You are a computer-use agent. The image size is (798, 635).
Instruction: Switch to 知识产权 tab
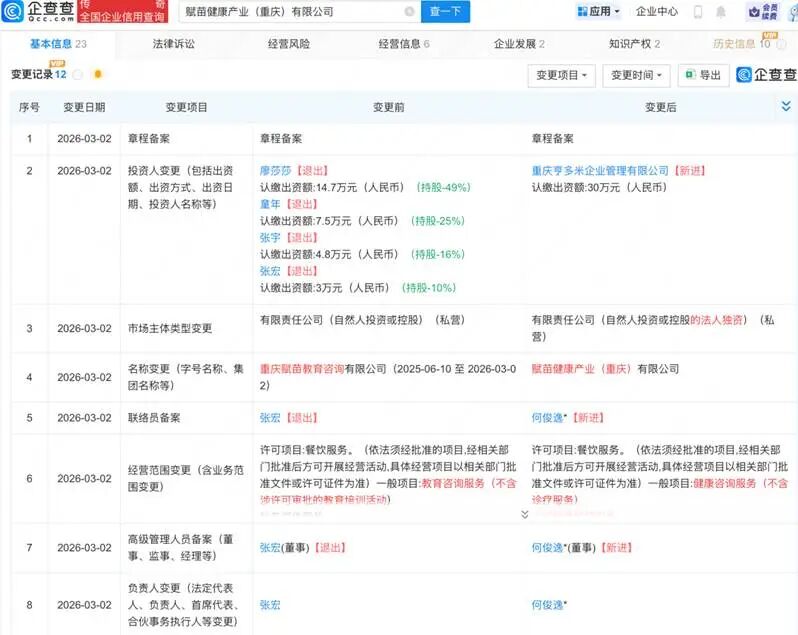tap(634, 44)
